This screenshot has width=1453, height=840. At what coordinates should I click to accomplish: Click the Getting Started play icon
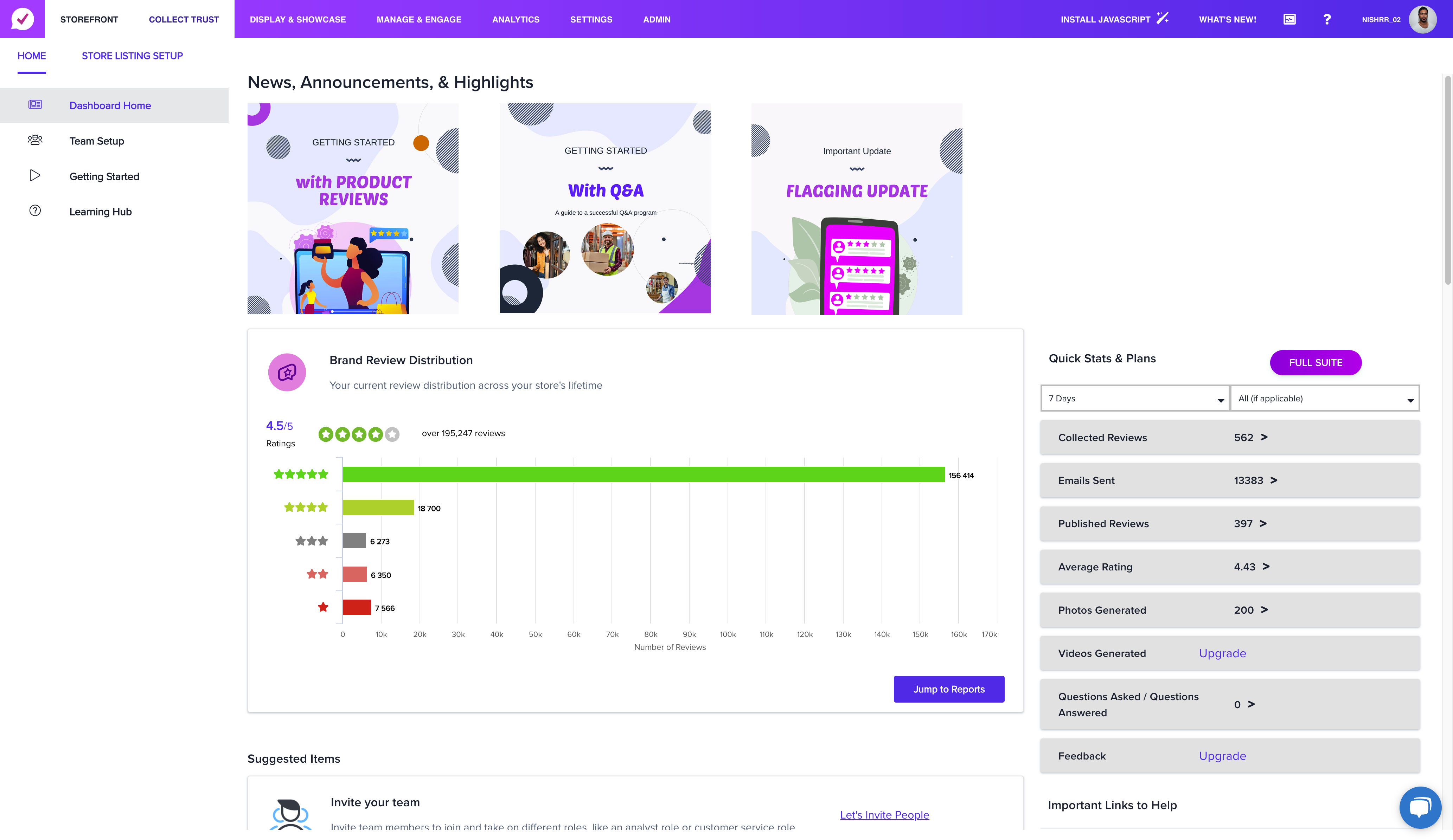[x=35, y=175]
